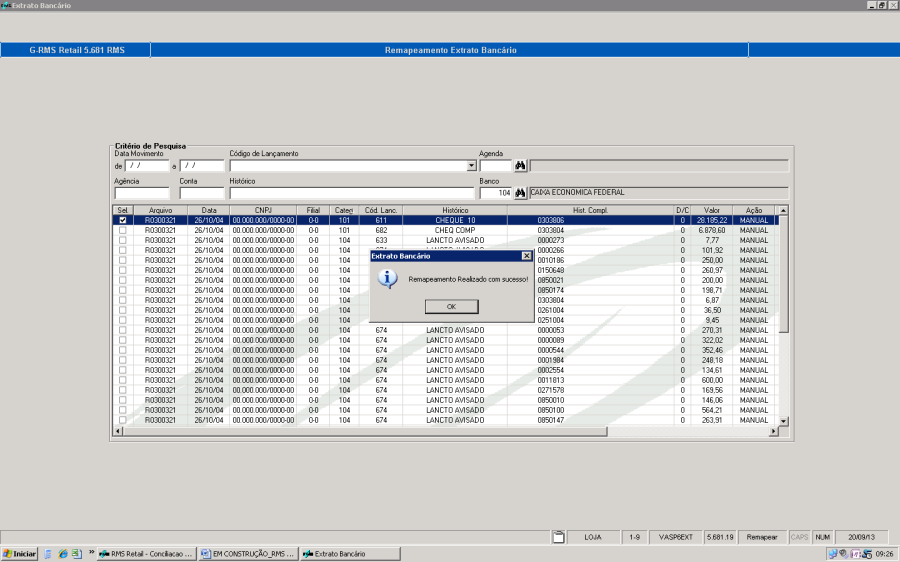Click the network tray icon
900x562 pixels.
click(x=832, y=554)
